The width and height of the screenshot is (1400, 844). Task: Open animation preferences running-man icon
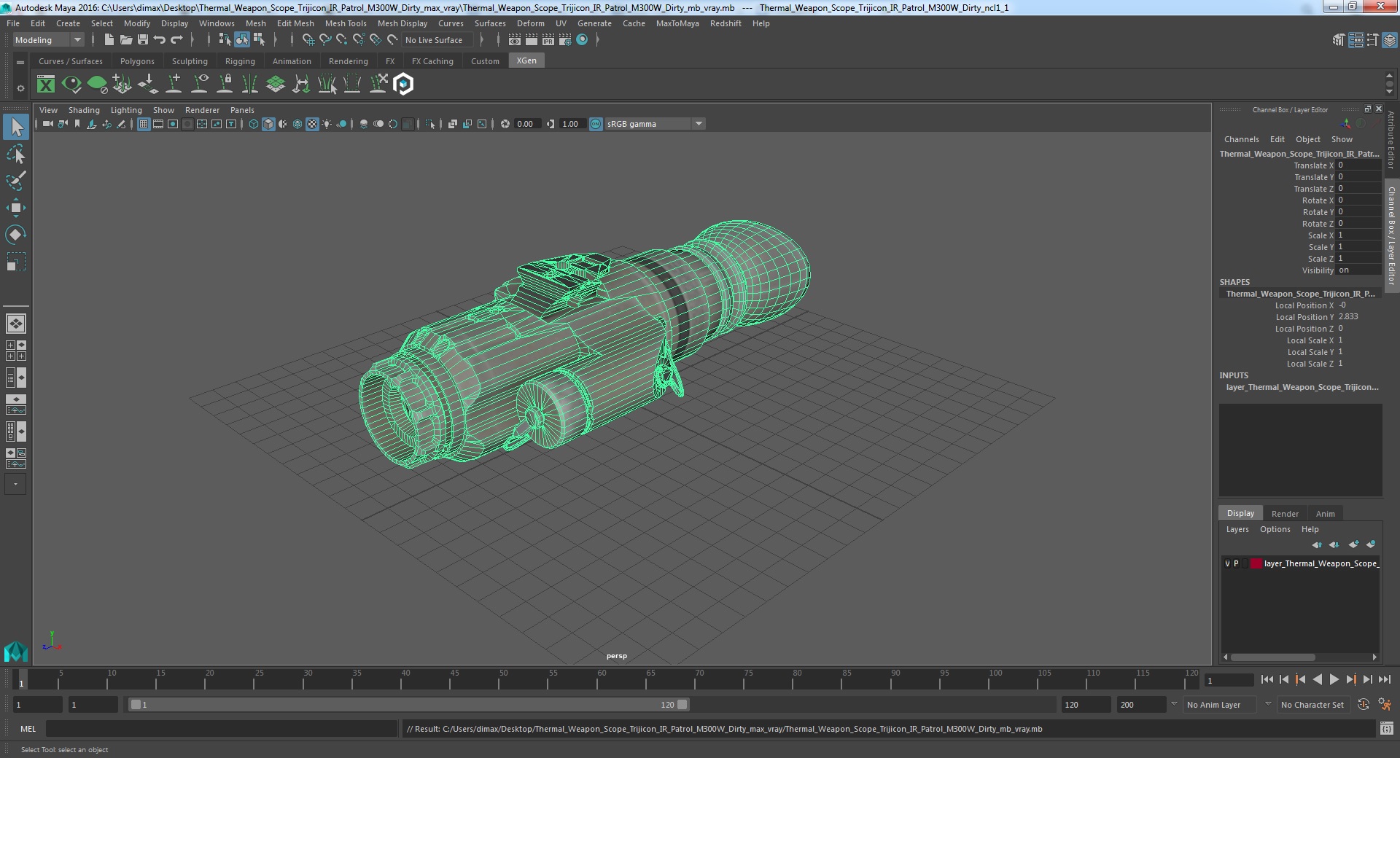(1385, 705)
